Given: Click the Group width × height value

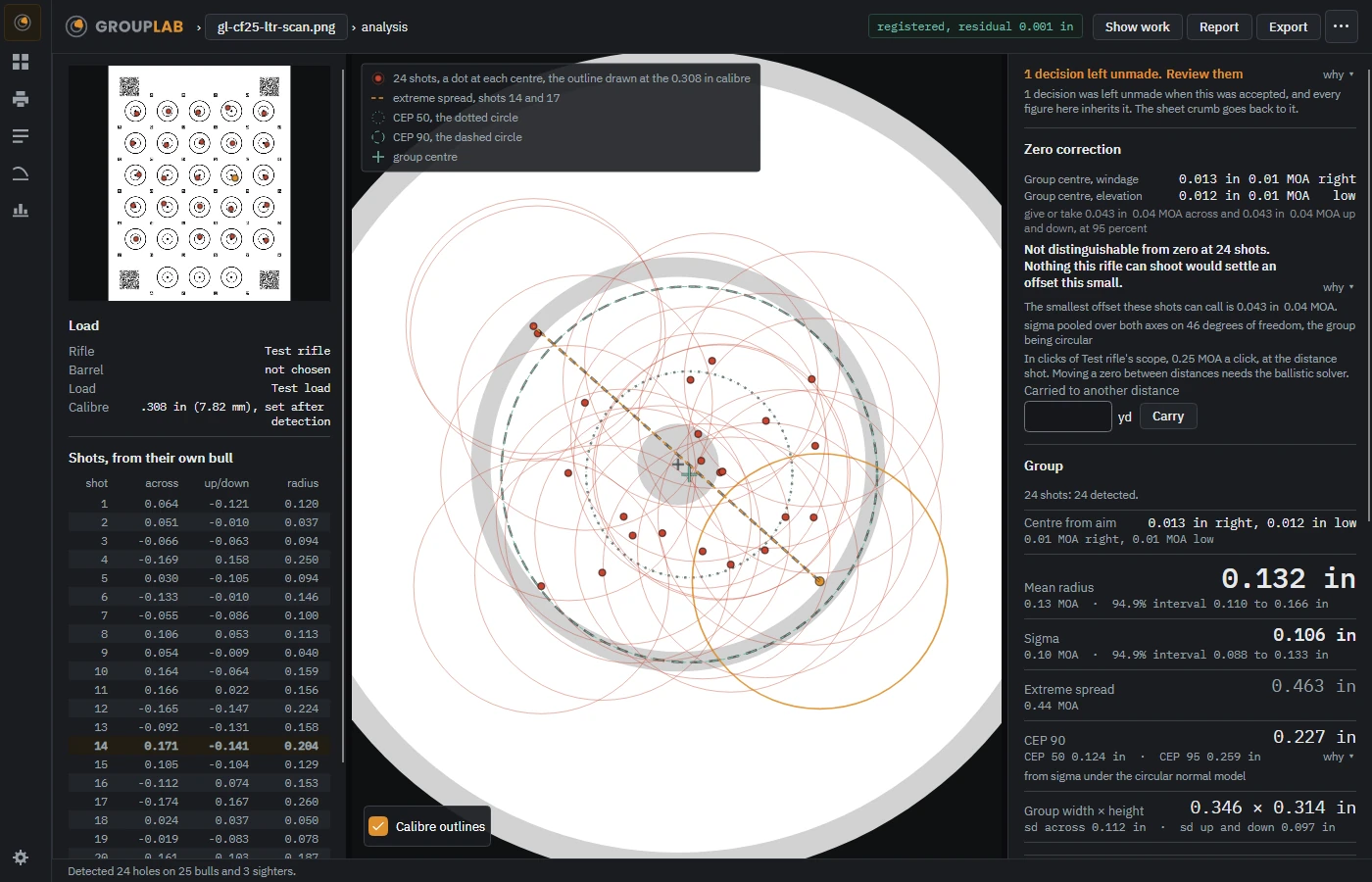Looking at the screenshot, I should (1273, 808).
